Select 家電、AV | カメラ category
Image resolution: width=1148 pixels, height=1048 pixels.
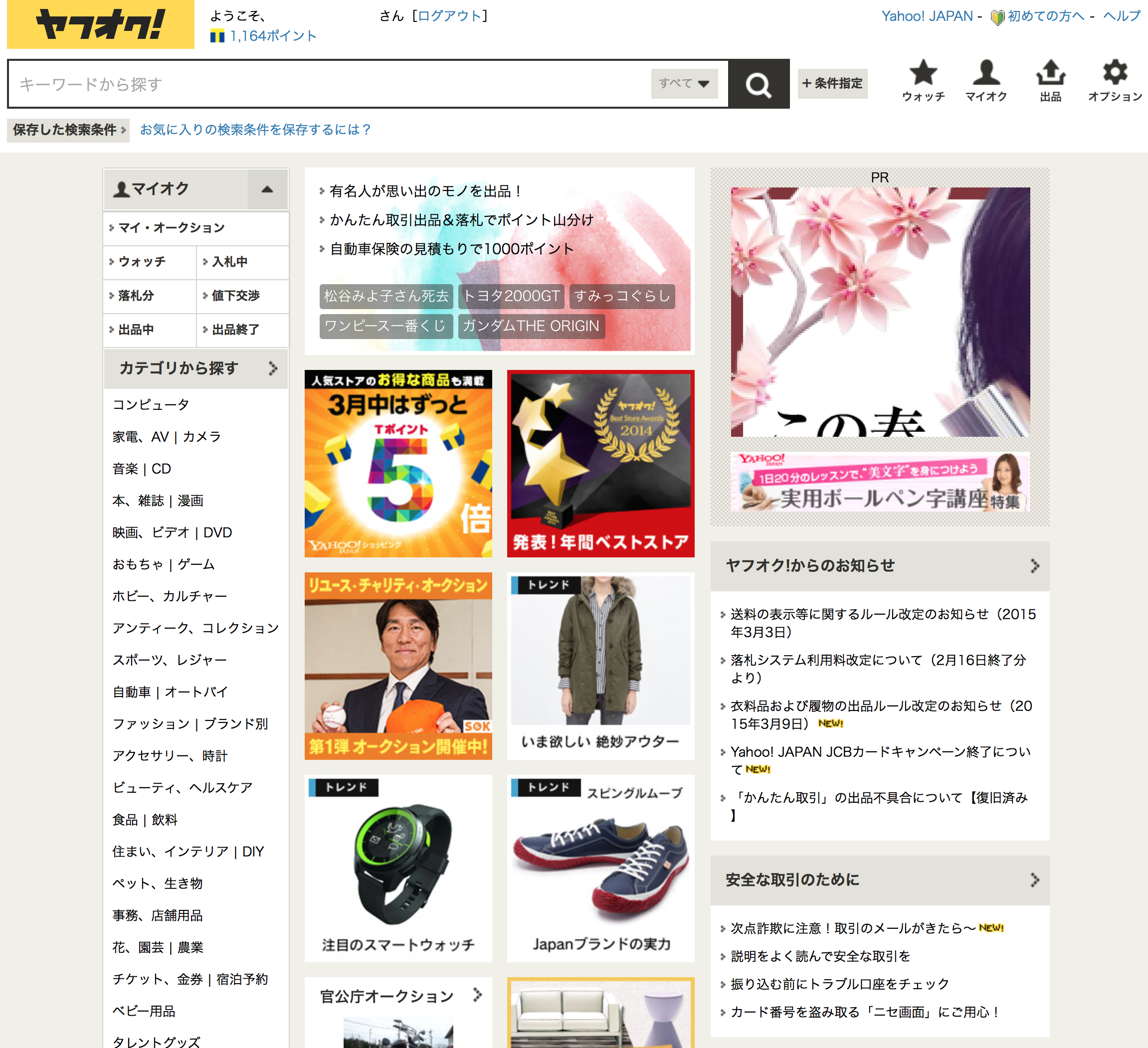tap(167, 437)
